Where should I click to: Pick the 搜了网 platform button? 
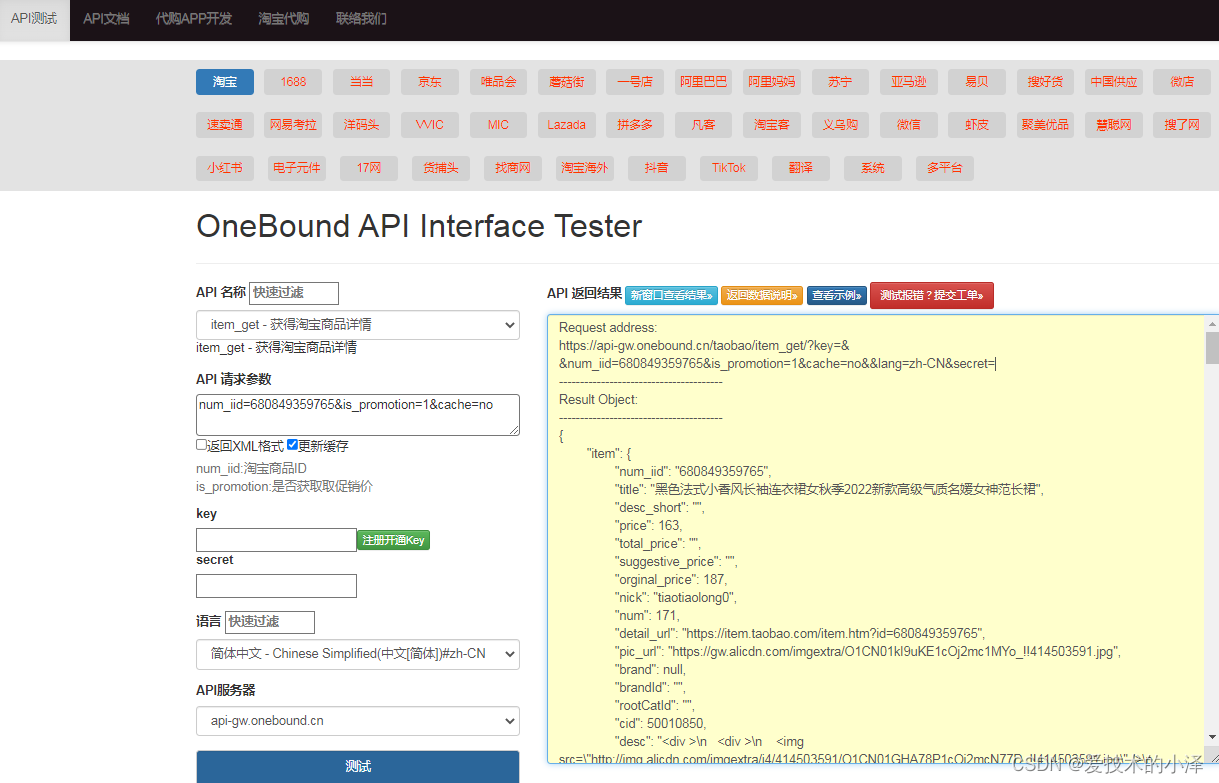pyautogui.click(x=1182, y=125)
